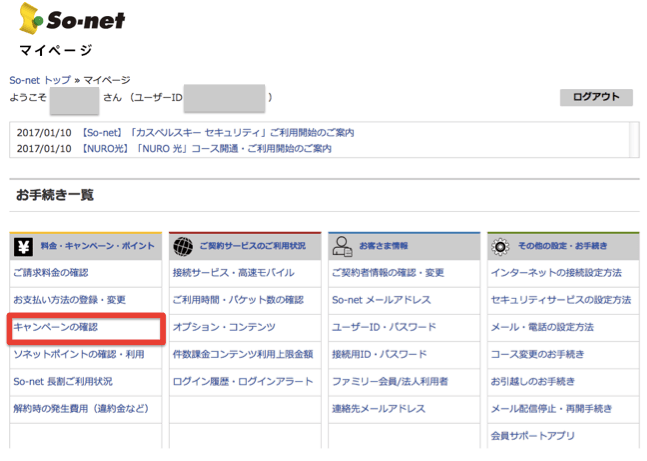The width and height of the screenshot is (647, 461).
Task: Click the person icon in customer info header
Action: 342,246
